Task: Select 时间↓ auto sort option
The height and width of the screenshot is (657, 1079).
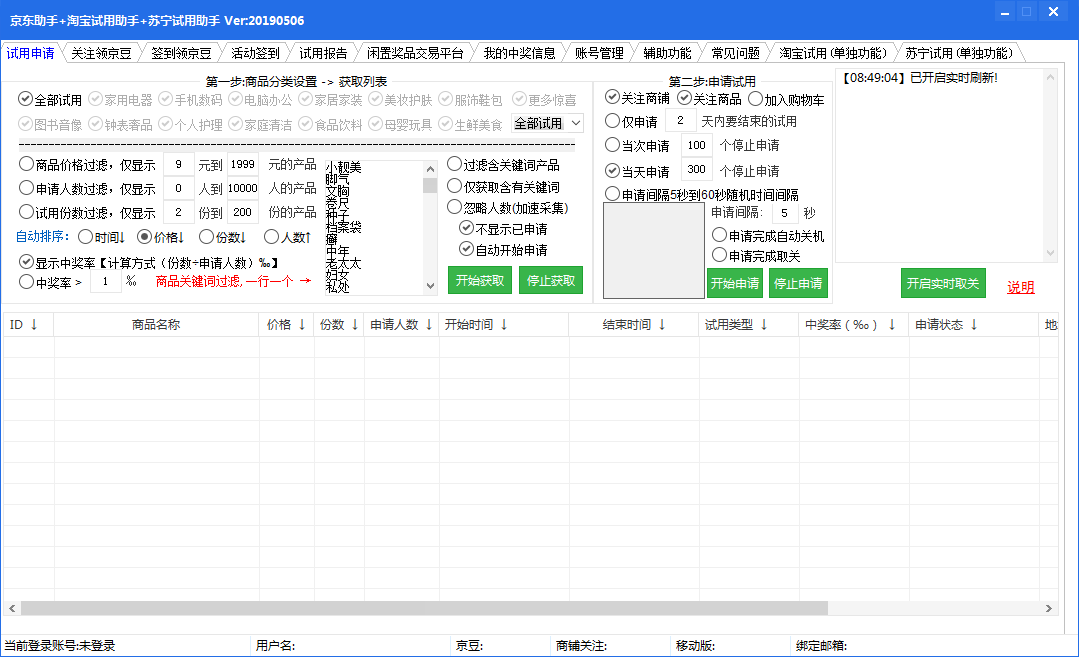Action: tap(101, 237)
